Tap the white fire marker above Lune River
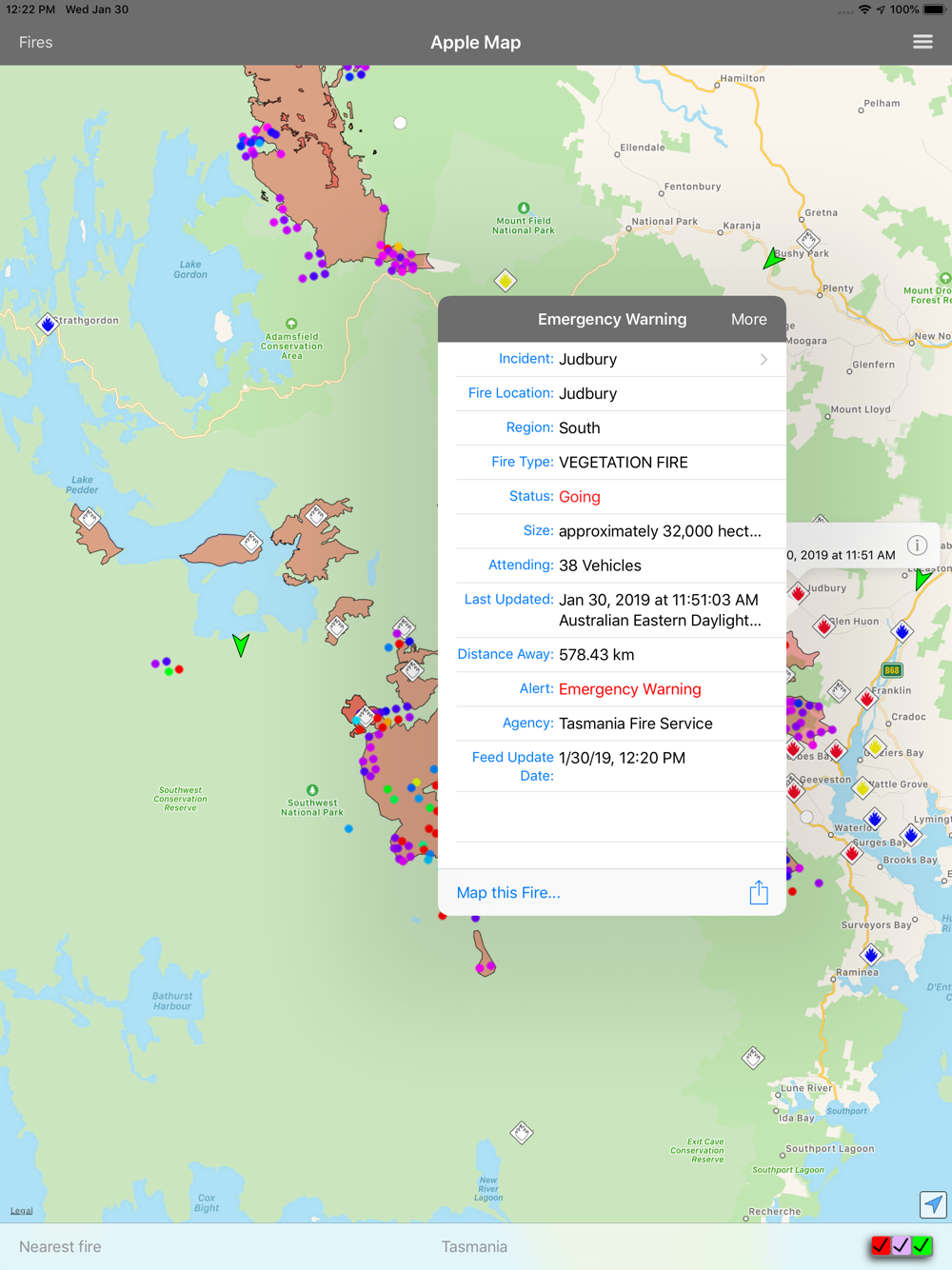952x1270 pixels. pos(753,1058)
